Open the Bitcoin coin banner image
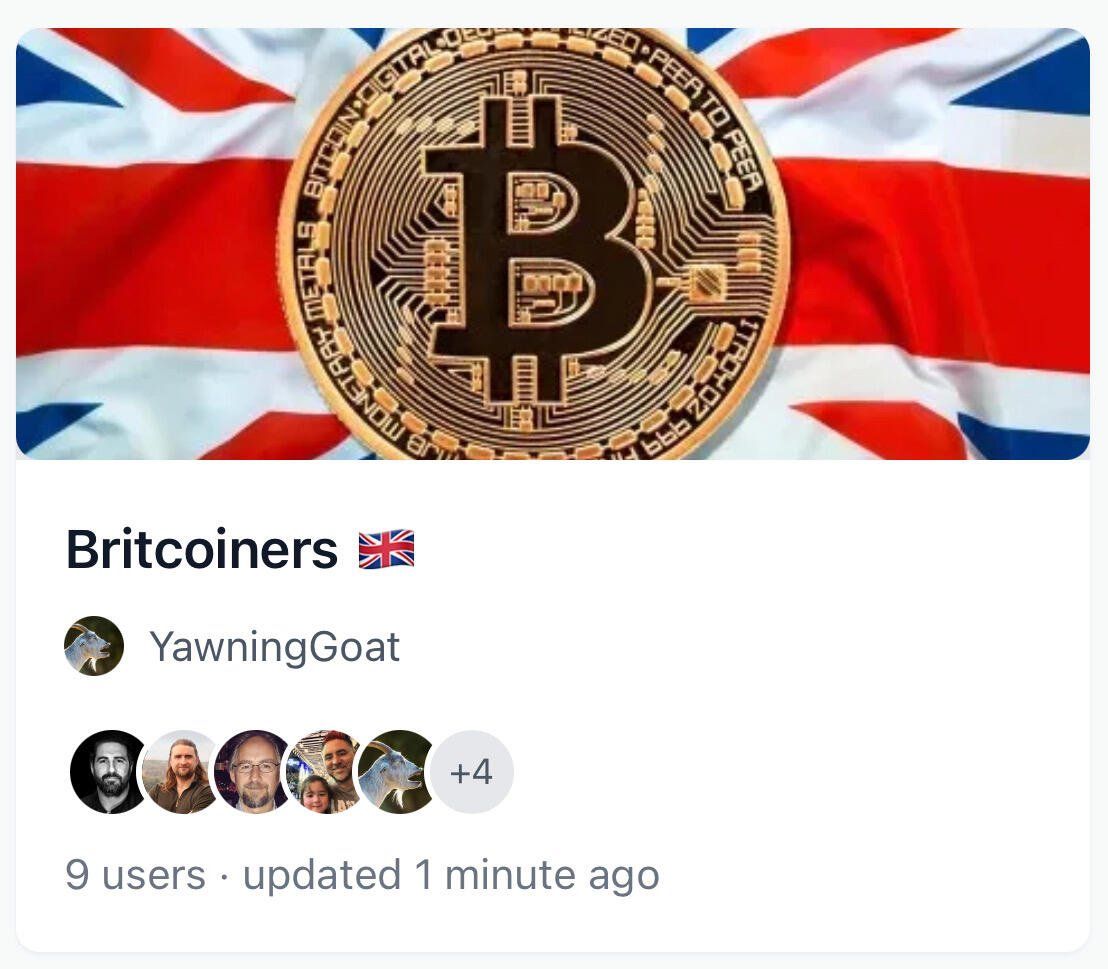Image resolution: width=1108 pixels, height=969 pixels. pos(553,244)
